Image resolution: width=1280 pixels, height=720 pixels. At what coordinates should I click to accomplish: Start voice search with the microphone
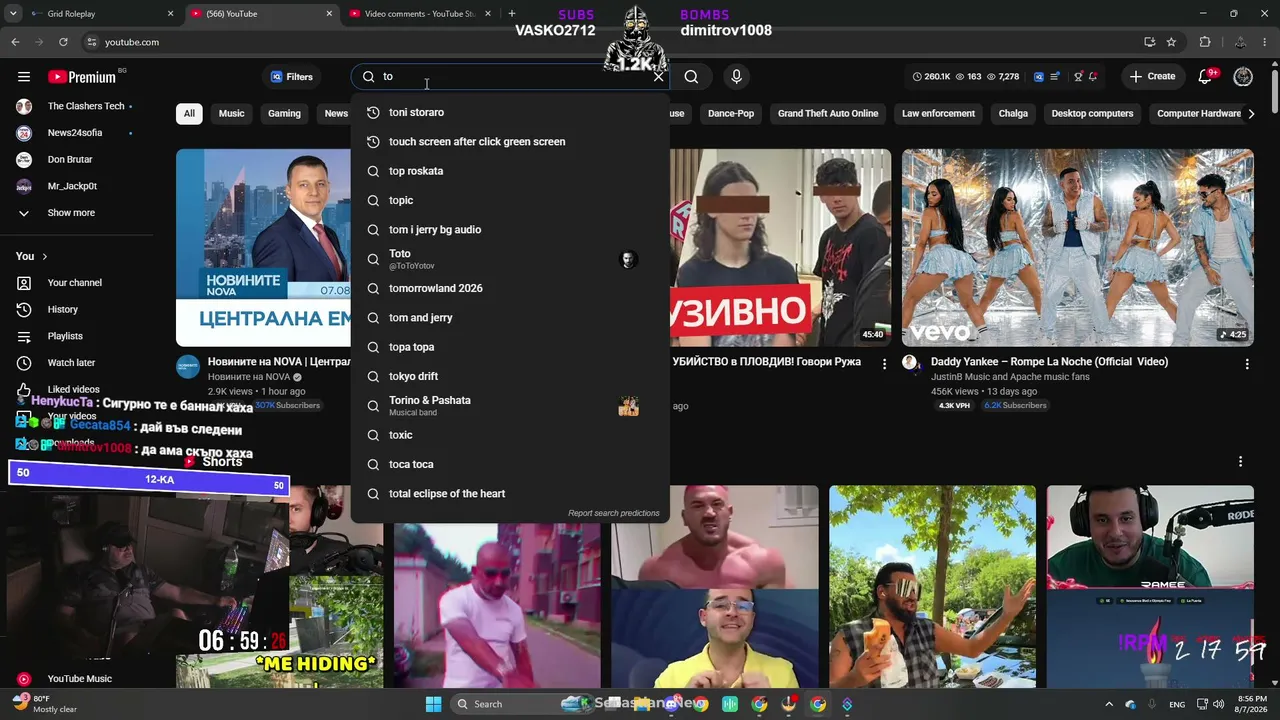[737, 77]
